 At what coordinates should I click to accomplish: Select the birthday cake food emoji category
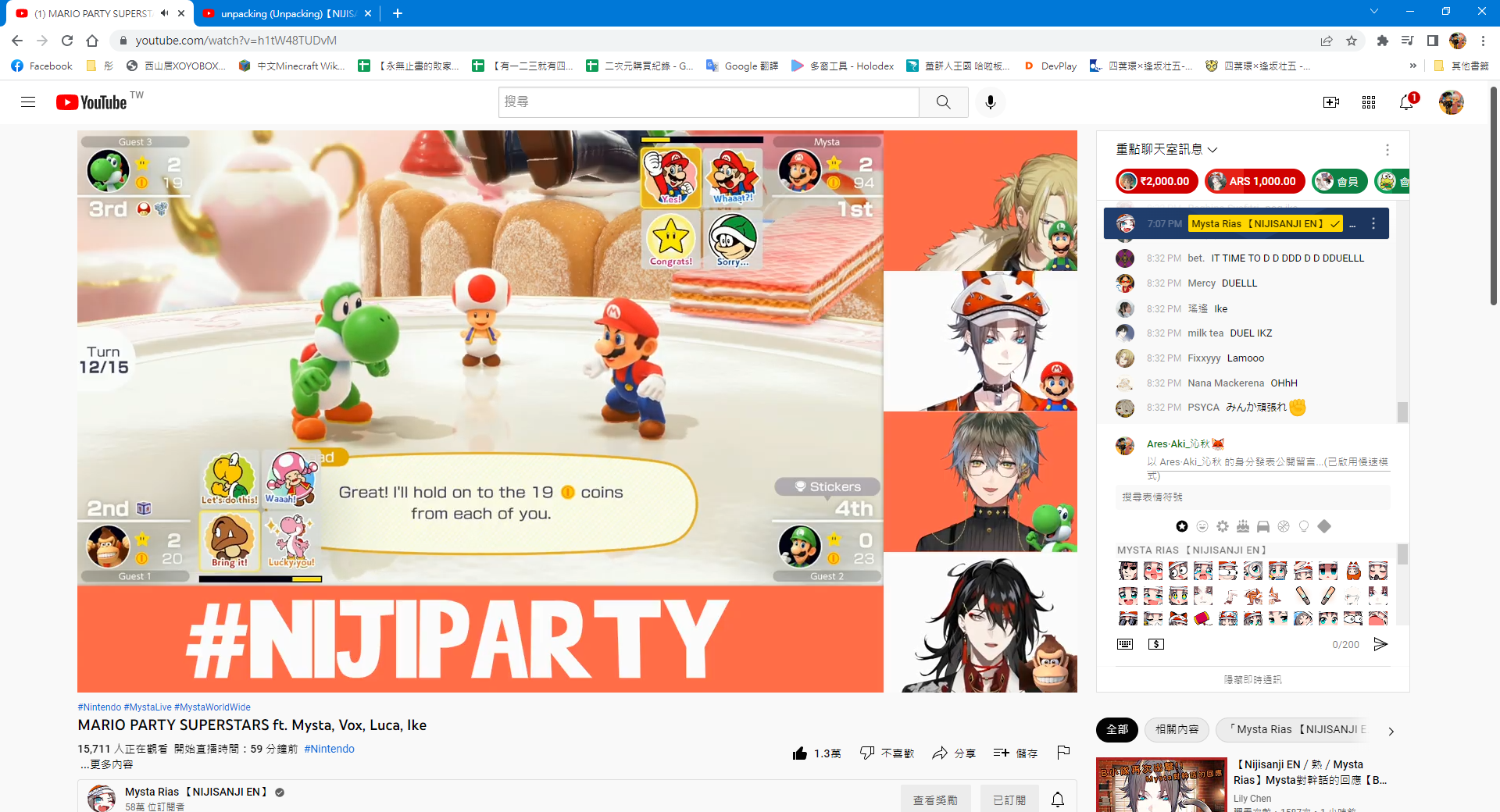(x=1243, y=526)
